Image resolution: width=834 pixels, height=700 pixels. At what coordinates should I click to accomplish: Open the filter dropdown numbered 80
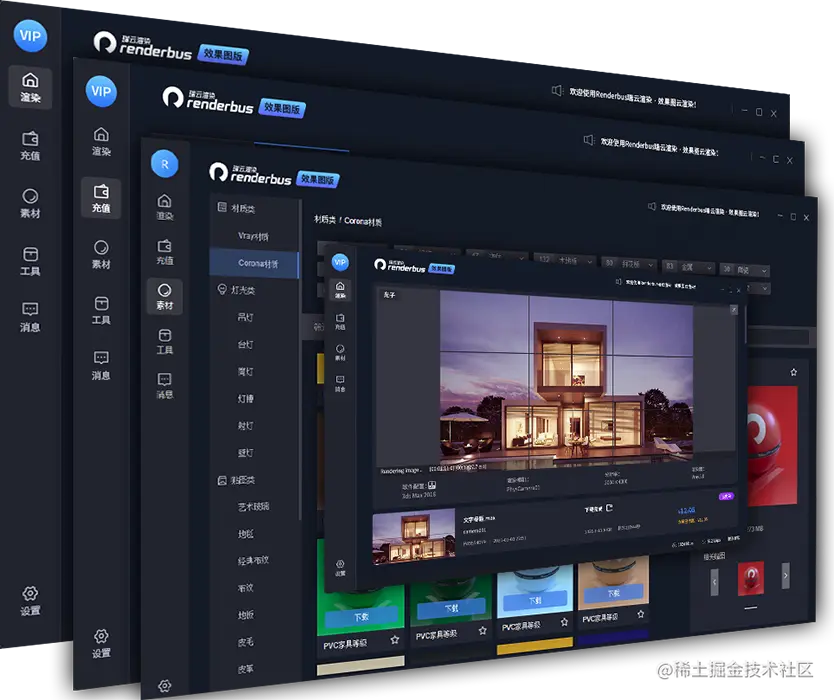[630, 264]
